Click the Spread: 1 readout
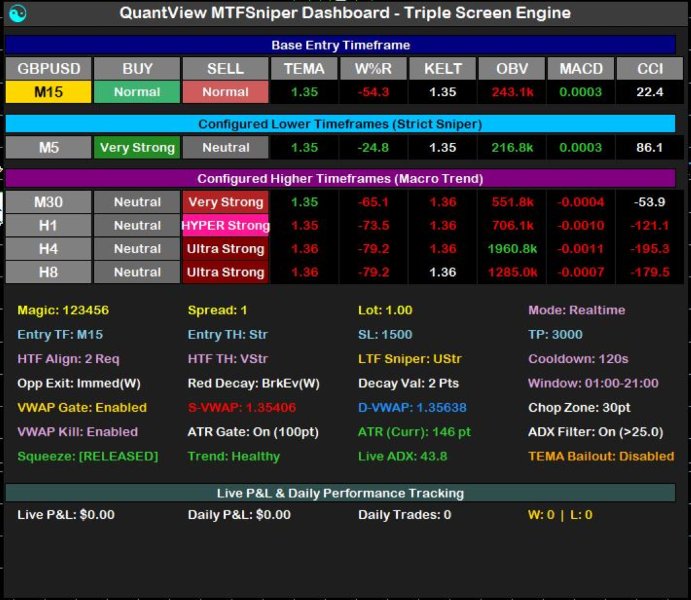This screenshot has width=691, height=600. [x=217, y=310]
